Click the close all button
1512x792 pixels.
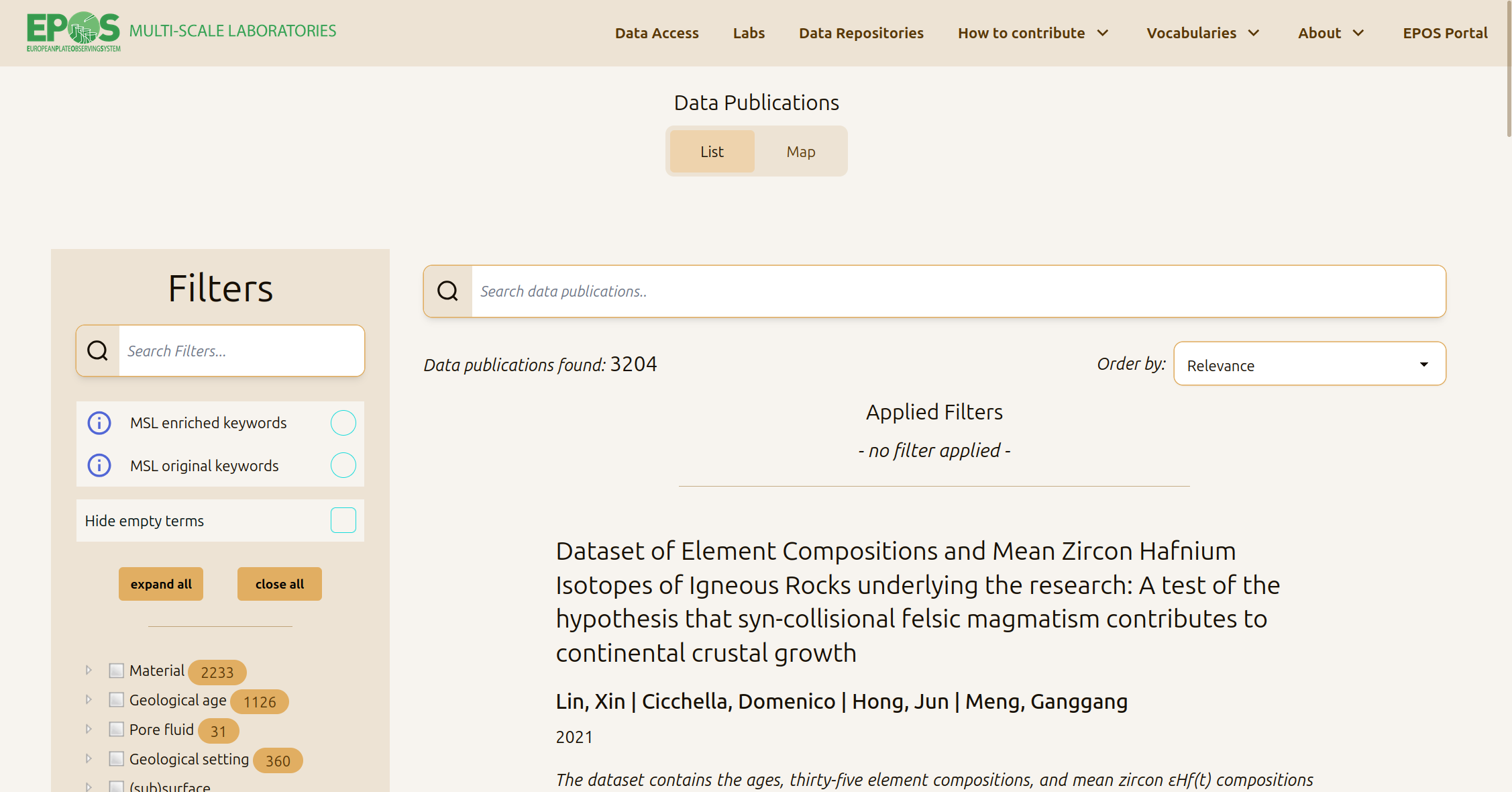280,584
